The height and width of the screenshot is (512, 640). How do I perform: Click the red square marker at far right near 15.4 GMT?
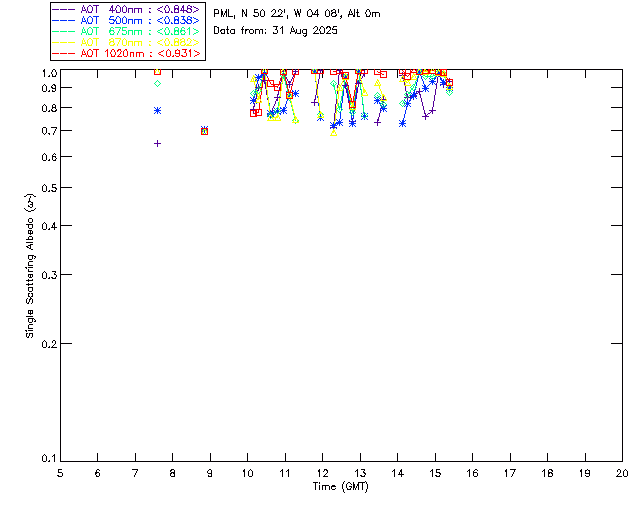click(x=449, y=83)
